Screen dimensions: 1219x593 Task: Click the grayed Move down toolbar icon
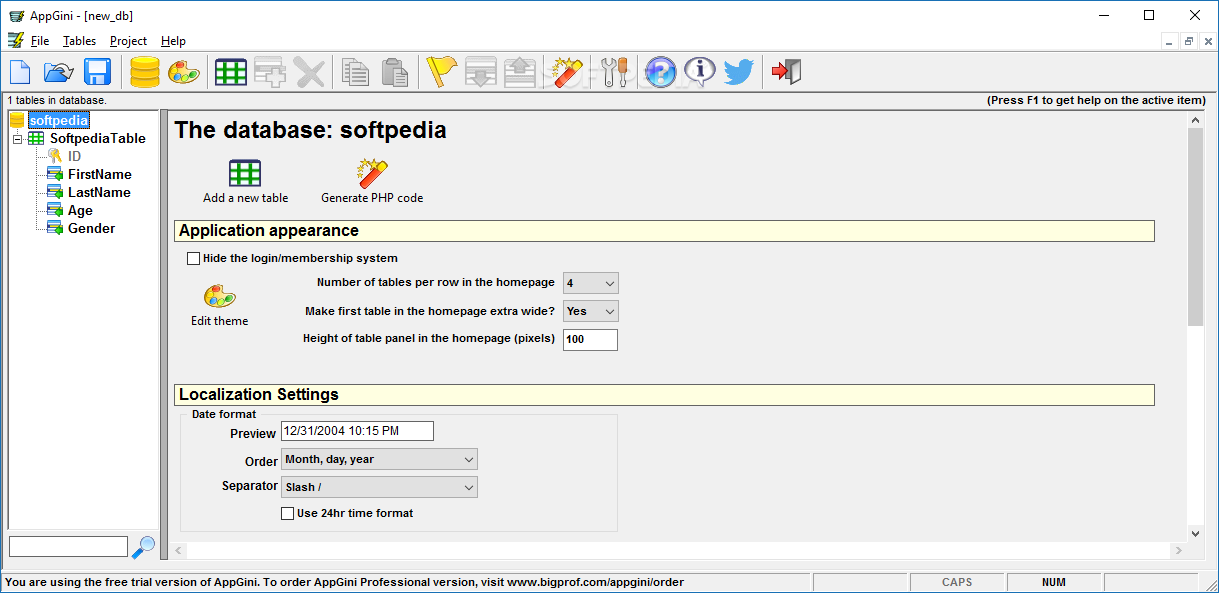coord(480,72)
